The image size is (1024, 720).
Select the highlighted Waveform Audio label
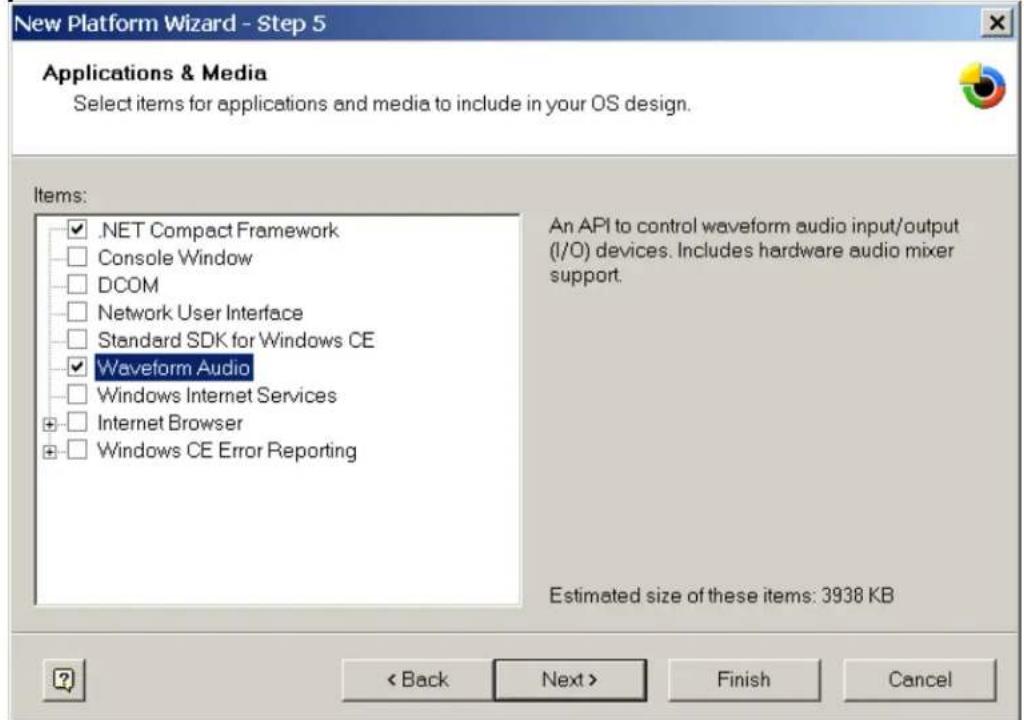click(x=174, y=367)
